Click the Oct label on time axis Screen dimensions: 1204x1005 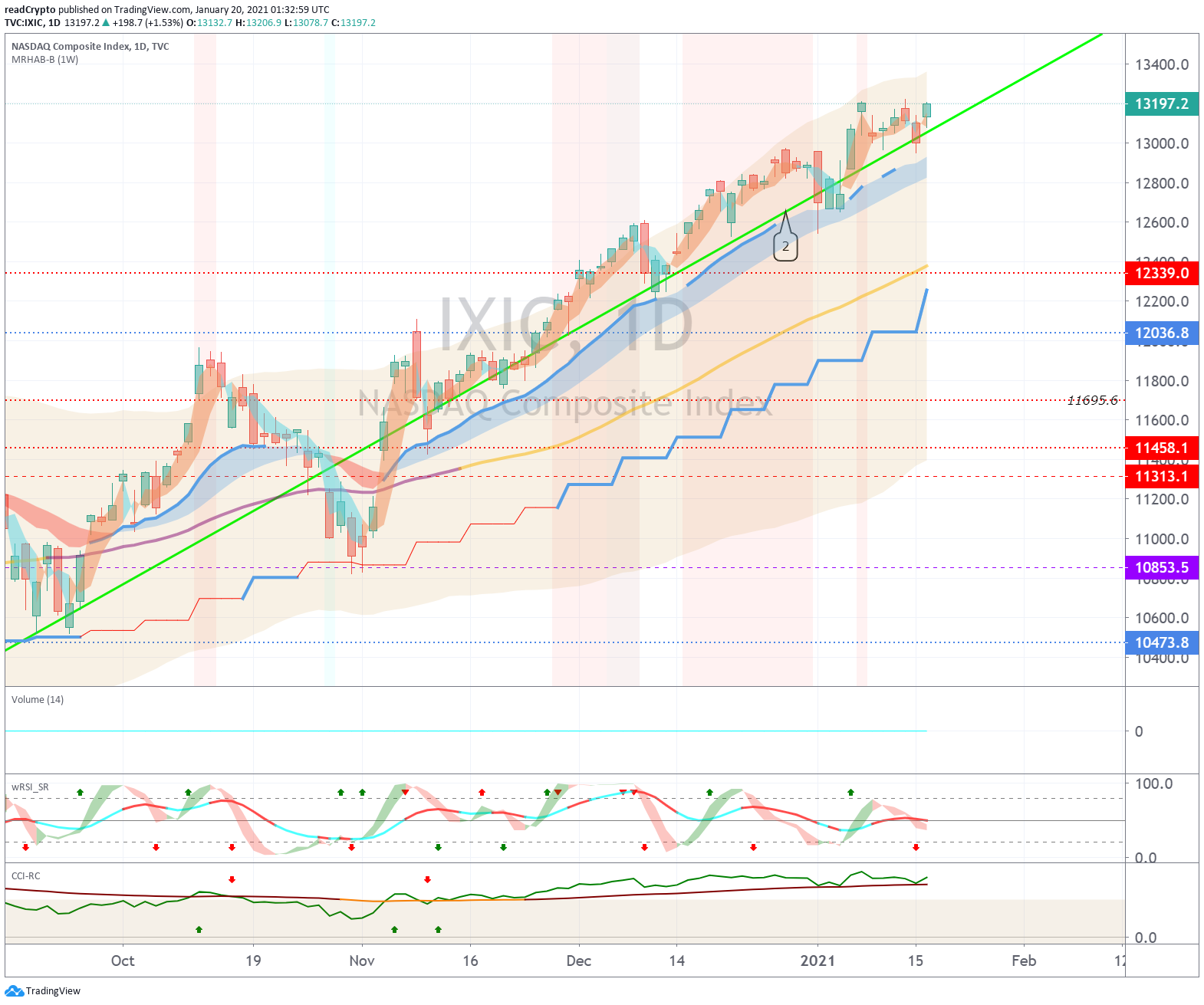pos(123,961)
